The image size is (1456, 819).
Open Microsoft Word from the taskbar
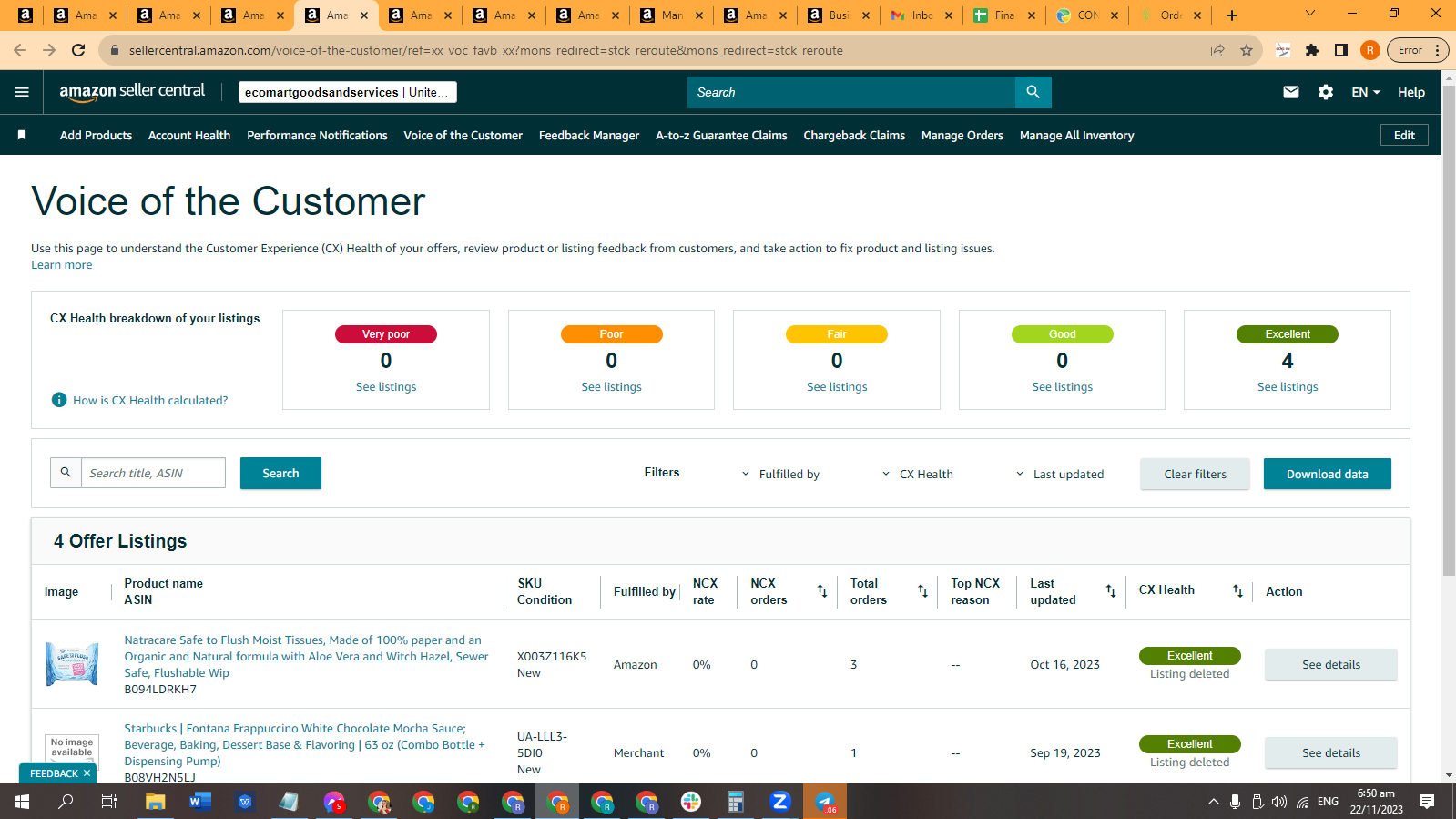pos(200,802)
